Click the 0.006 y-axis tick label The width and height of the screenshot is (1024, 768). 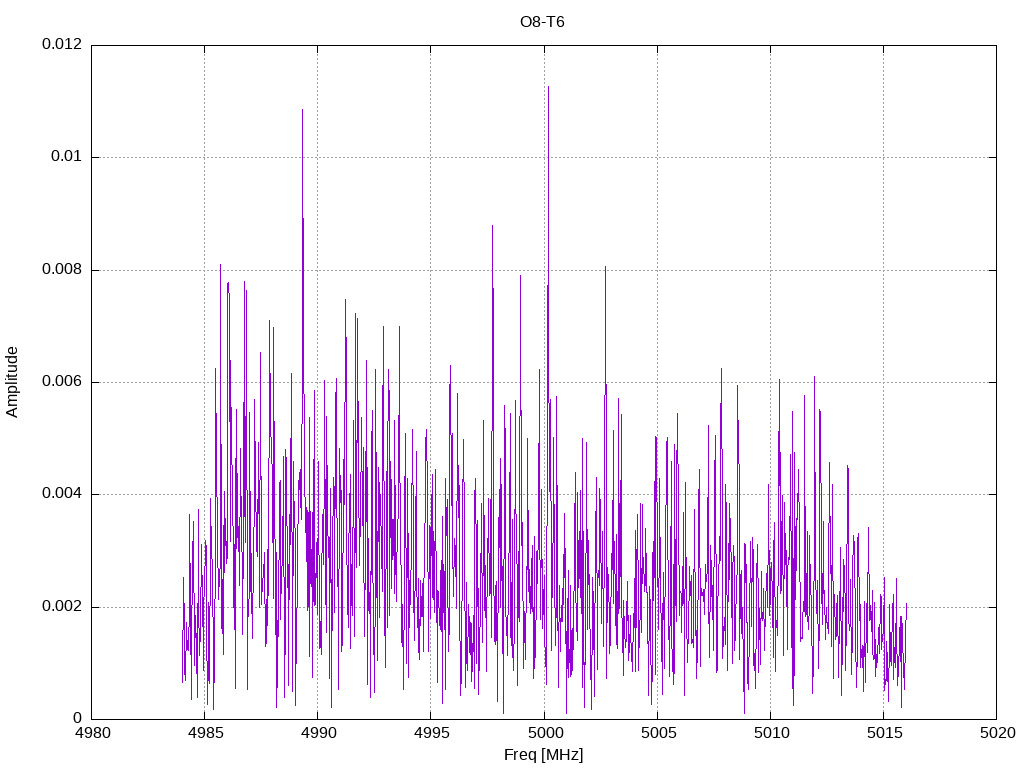[x=62, y=382]
